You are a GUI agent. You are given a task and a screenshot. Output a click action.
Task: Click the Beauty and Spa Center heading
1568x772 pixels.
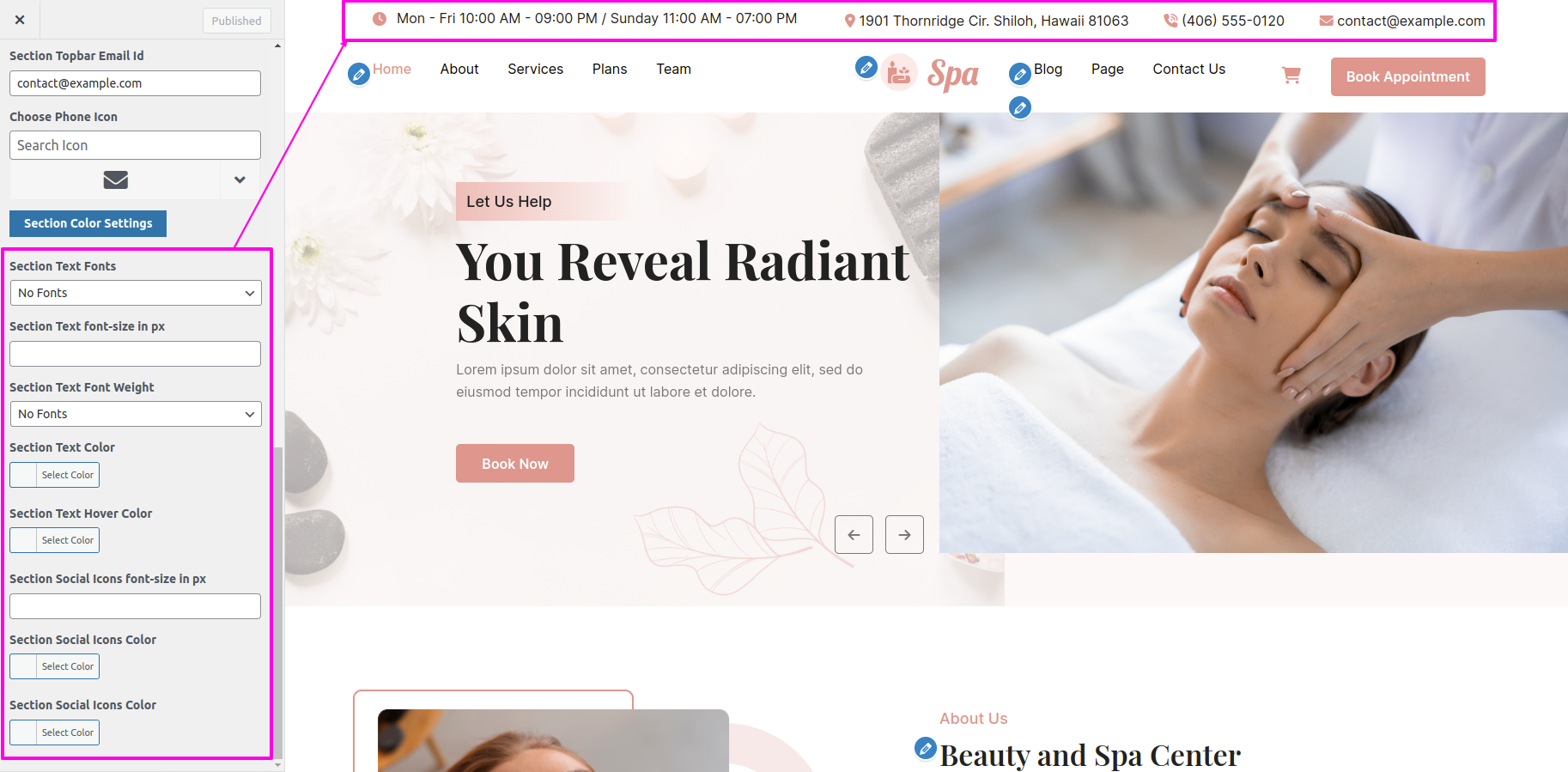tap(1090, 756)
